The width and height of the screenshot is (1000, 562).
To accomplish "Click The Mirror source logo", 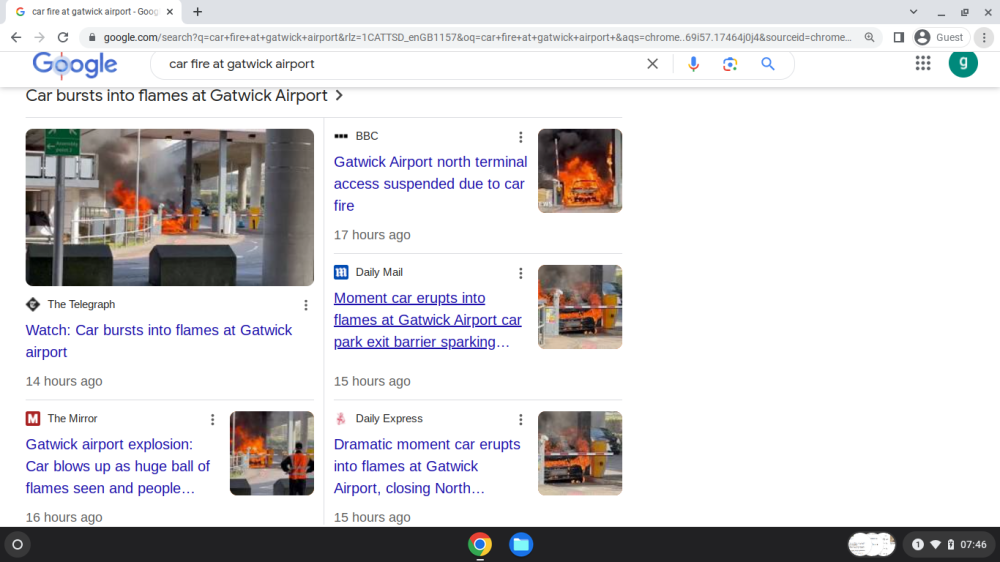I will click(x=33, y=418).
